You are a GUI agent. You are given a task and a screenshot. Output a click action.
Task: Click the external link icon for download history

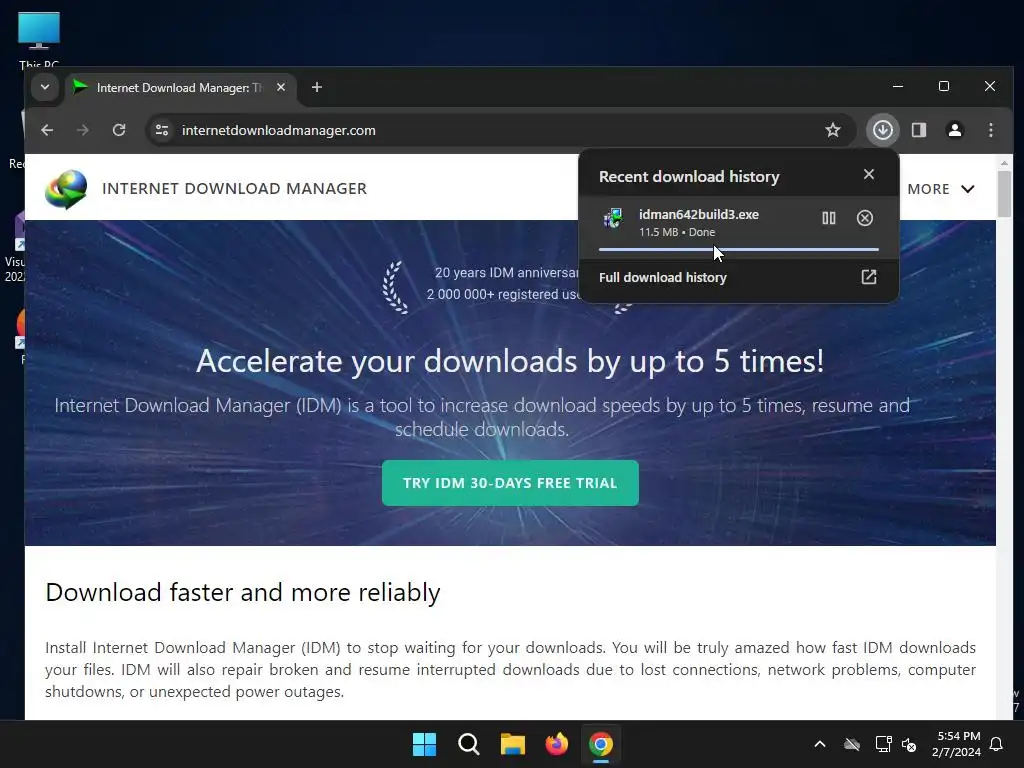click(x=869, y=277)
